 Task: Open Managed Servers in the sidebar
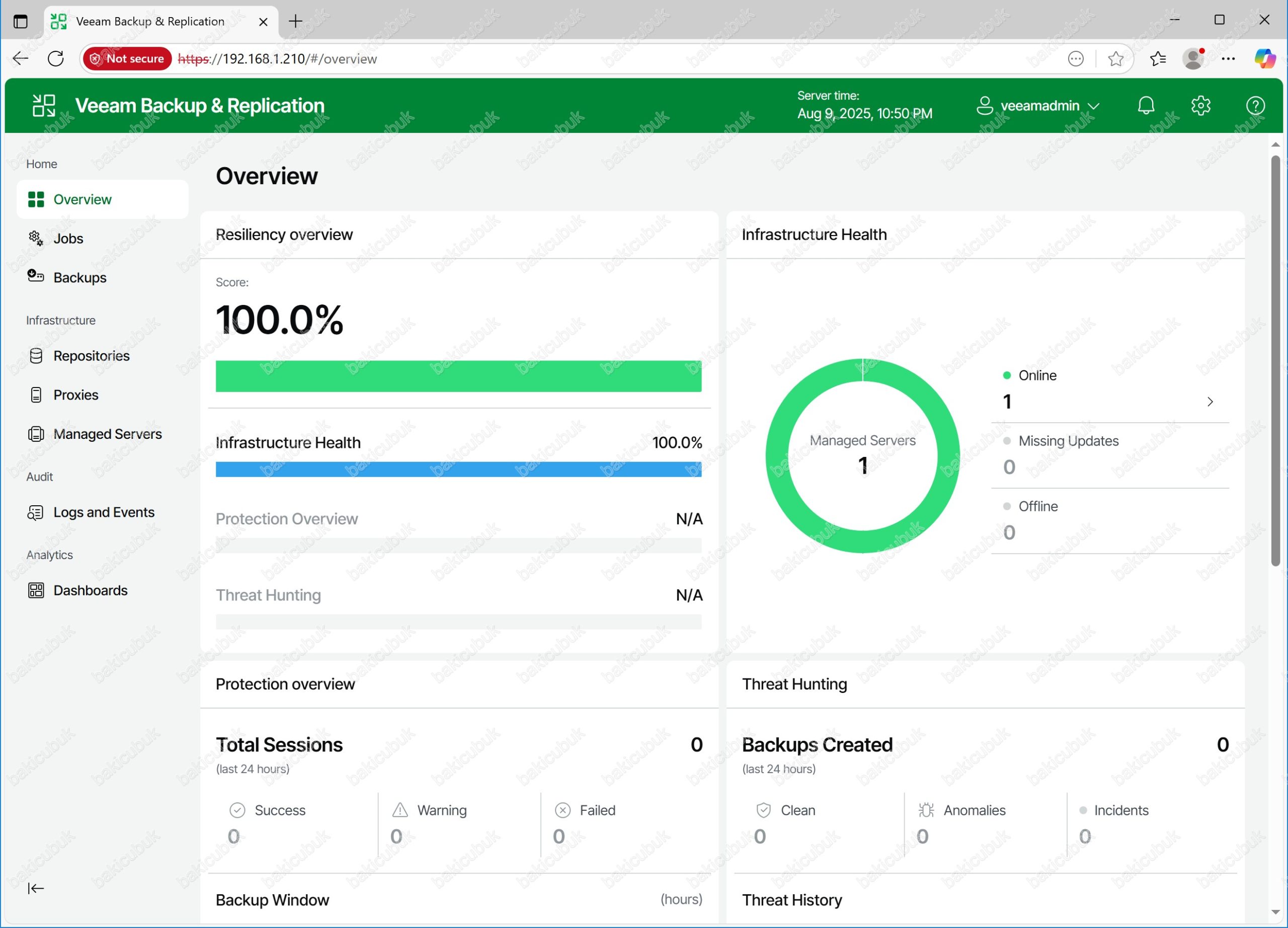[x=102, y=434]
